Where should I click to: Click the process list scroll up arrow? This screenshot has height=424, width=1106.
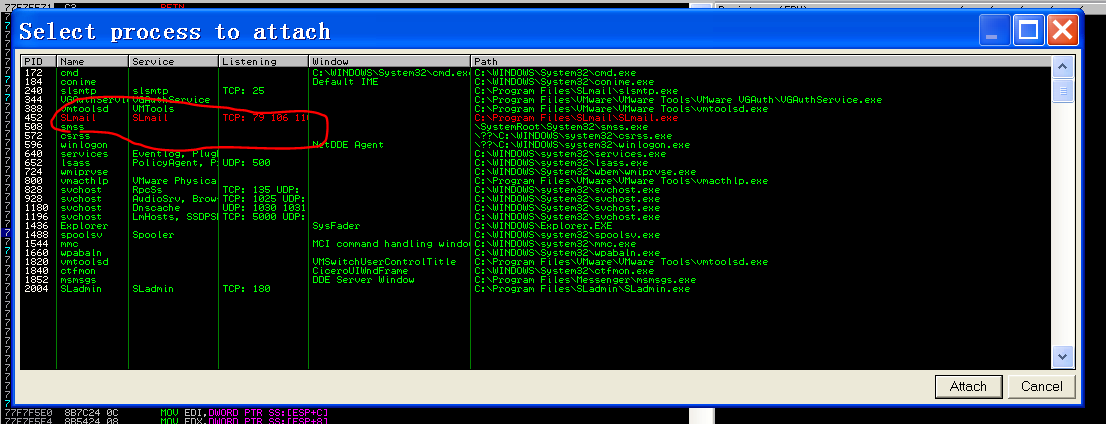coord(1062,67)
